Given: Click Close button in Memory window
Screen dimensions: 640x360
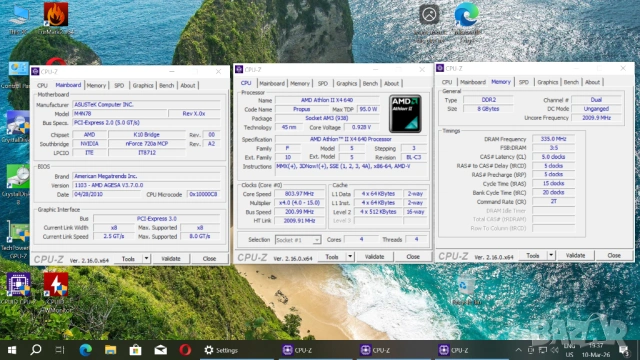Looking at the screenshot, I should 614,255.
